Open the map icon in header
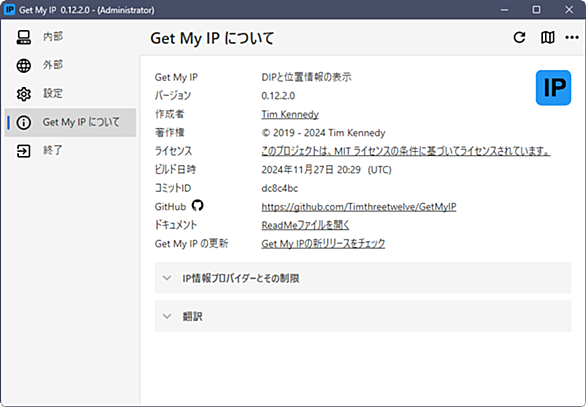 point(548,37)
